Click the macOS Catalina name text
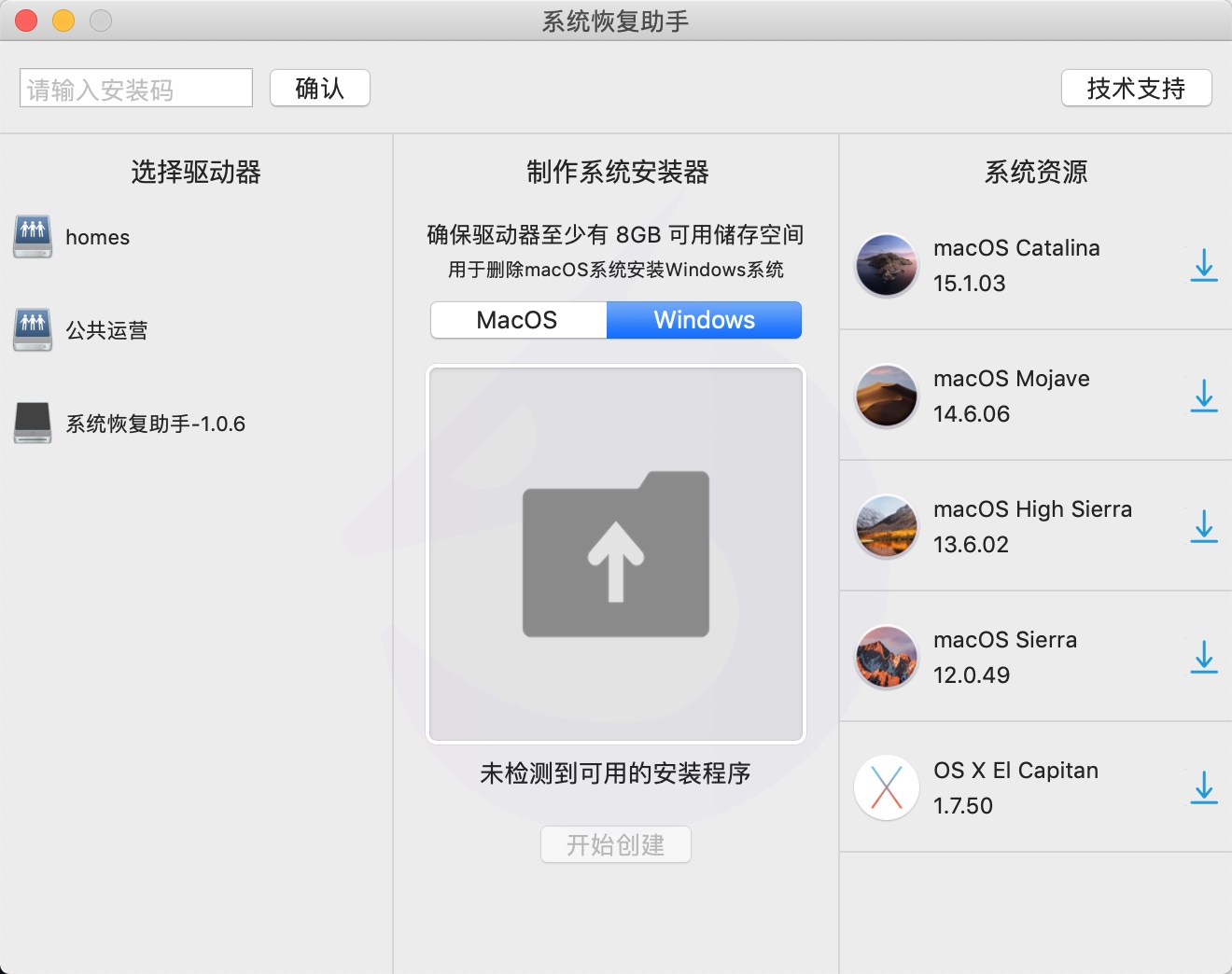1232x974 pixels. click(x=1016, y=248)
